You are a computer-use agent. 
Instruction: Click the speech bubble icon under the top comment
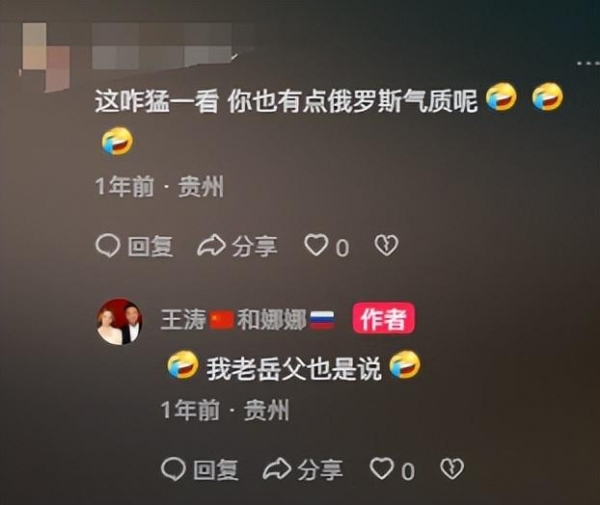[107, 246]
